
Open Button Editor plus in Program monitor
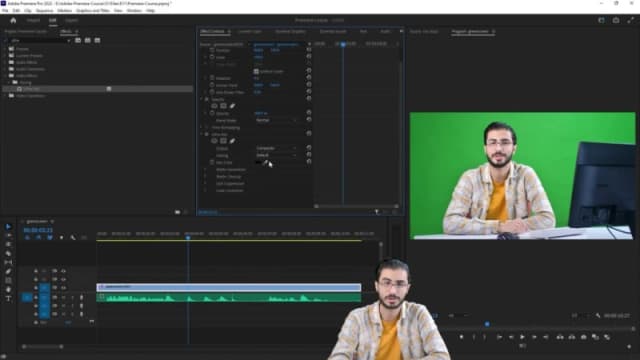[x=629, y=346]
